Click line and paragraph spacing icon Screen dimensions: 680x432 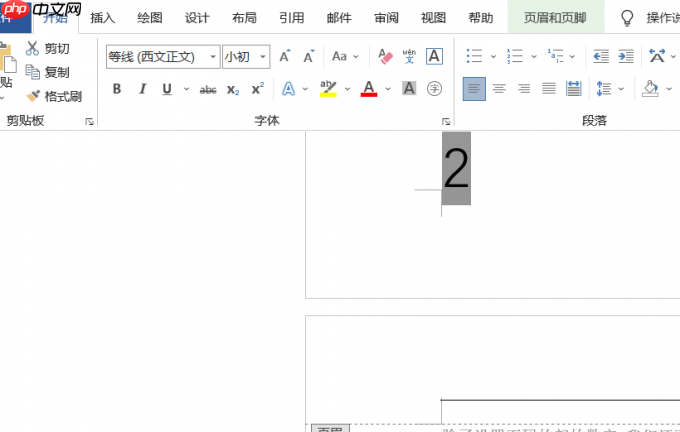604,89
